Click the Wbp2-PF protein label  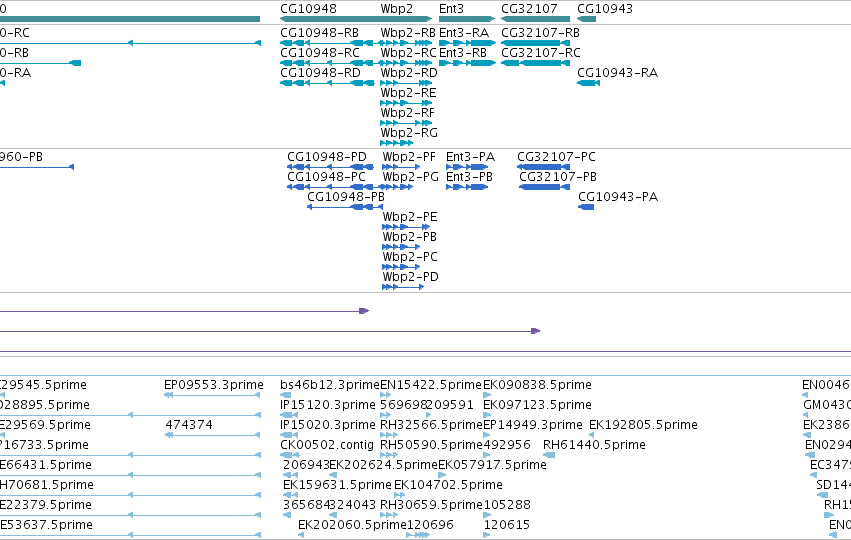pyautogui.click(x=409, y=157)
